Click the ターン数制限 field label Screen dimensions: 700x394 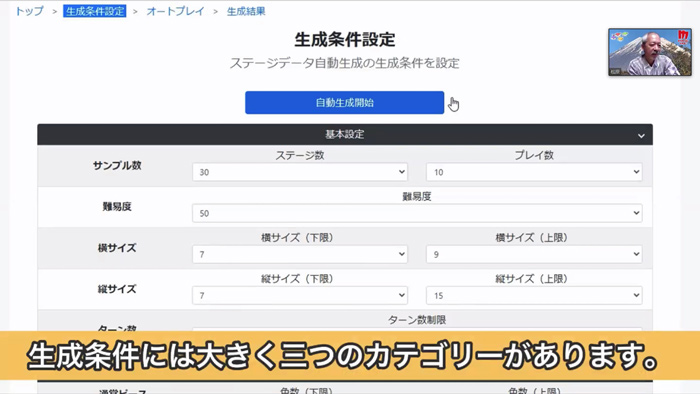417,319
